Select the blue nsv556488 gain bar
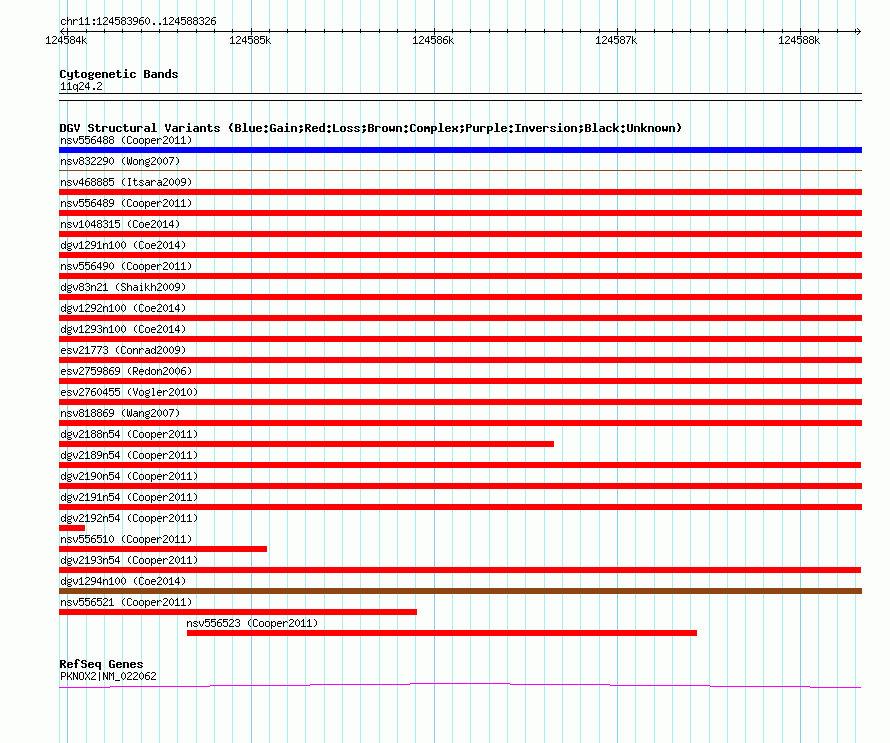The width and height of the screenshot is (890, 743). [460, 150]
